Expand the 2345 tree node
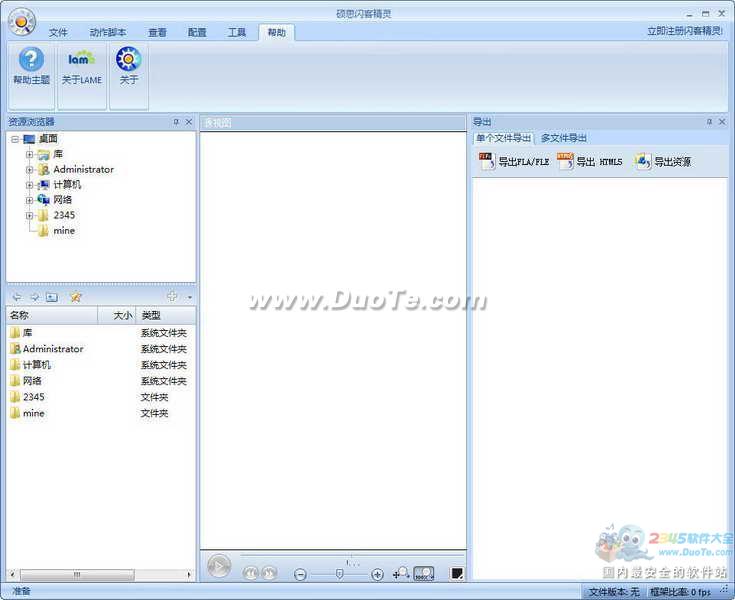 [30, 216]
